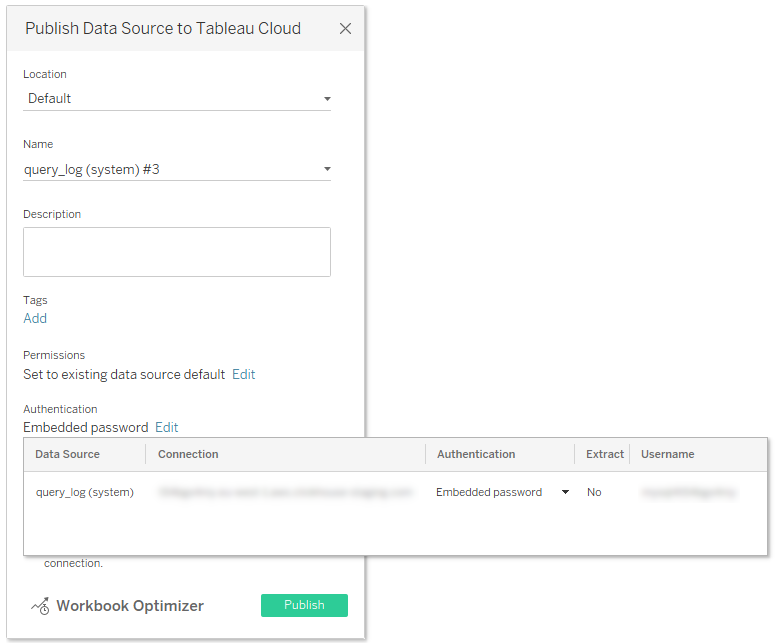Open the Embedded password authentication dropdown in table

[565, 492]
